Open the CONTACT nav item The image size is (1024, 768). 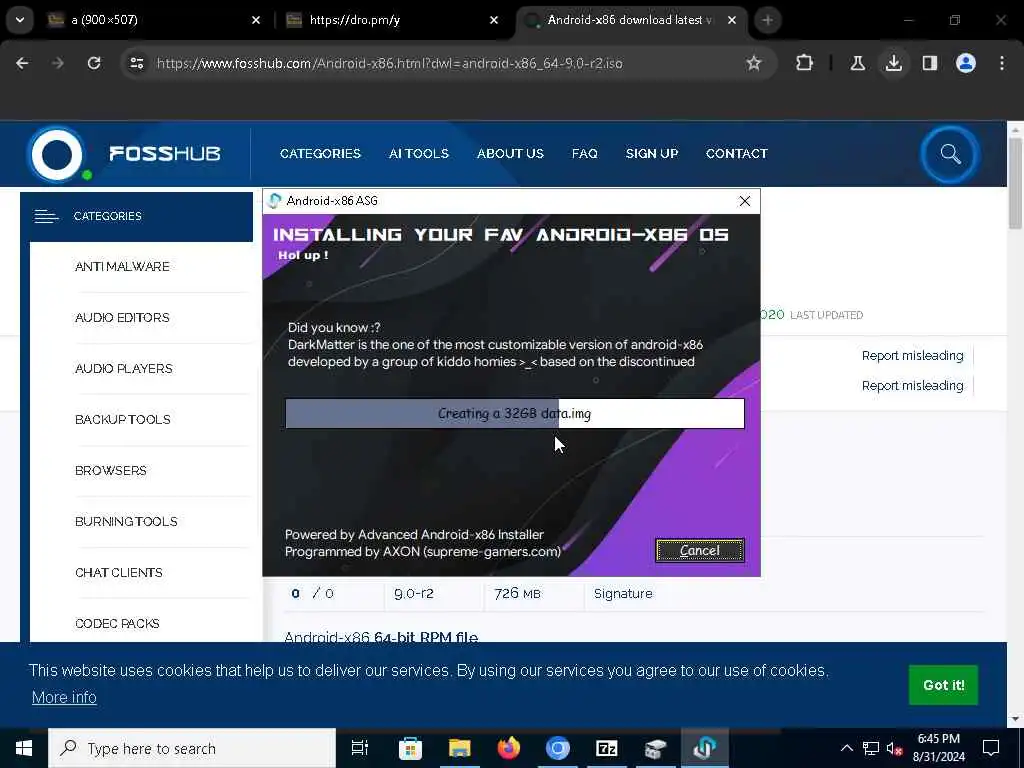[x=737, y=153]
